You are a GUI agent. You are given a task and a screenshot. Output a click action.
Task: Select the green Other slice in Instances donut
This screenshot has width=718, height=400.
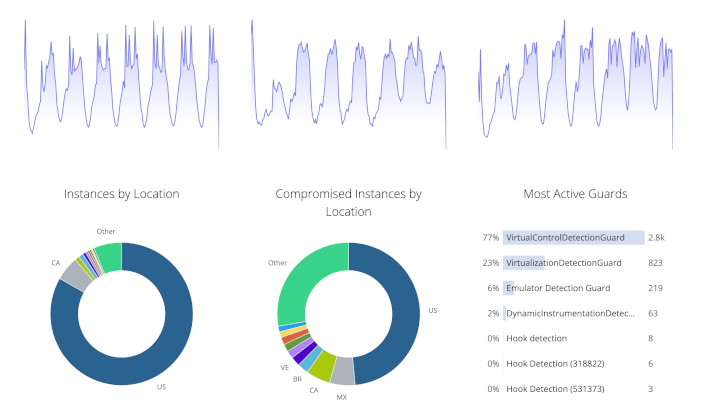point(110,258)
